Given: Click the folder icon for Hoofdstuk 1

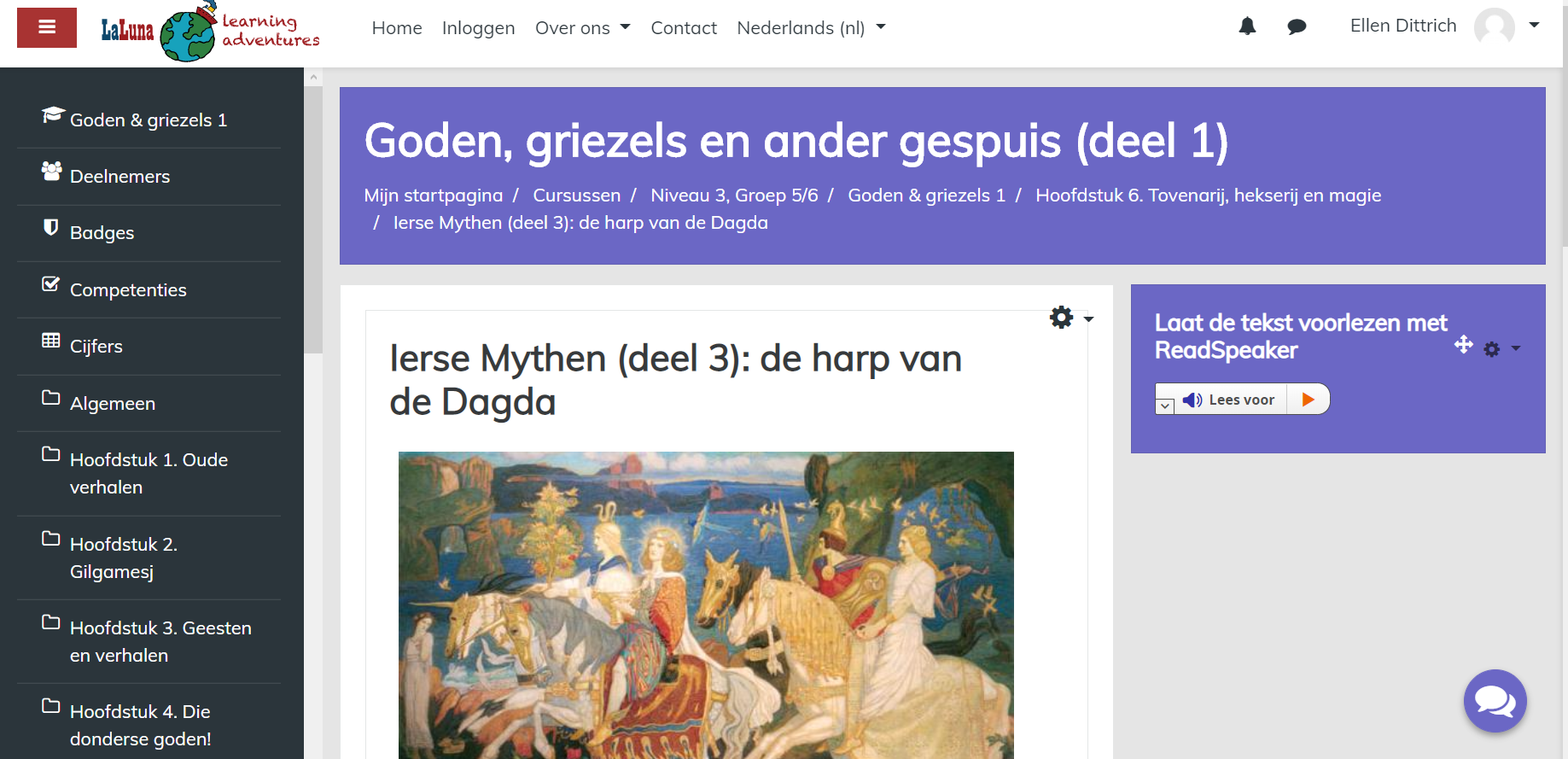Looking at the screenshot, I should pos(51,454).
